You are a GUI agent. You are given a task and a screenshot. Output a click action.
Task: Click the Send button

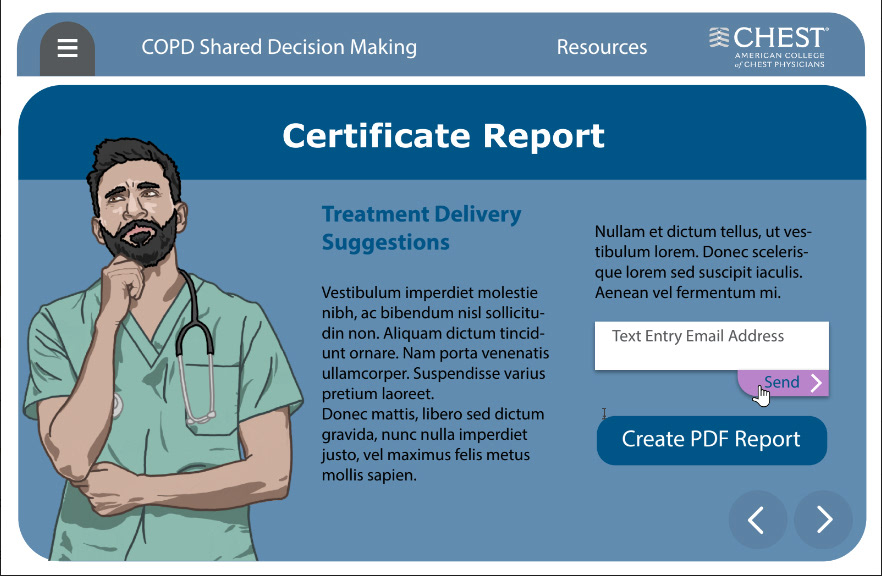(784, 383)
